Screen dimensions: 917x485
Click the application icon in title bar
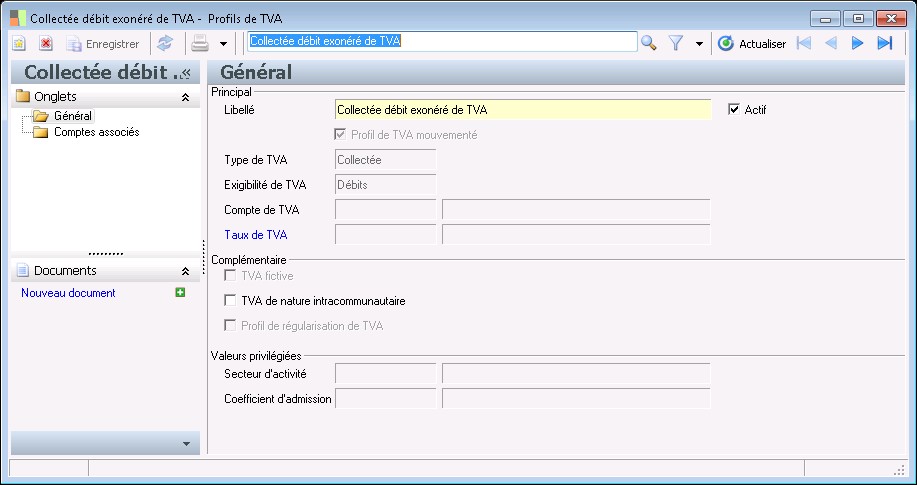click(18, 18)
